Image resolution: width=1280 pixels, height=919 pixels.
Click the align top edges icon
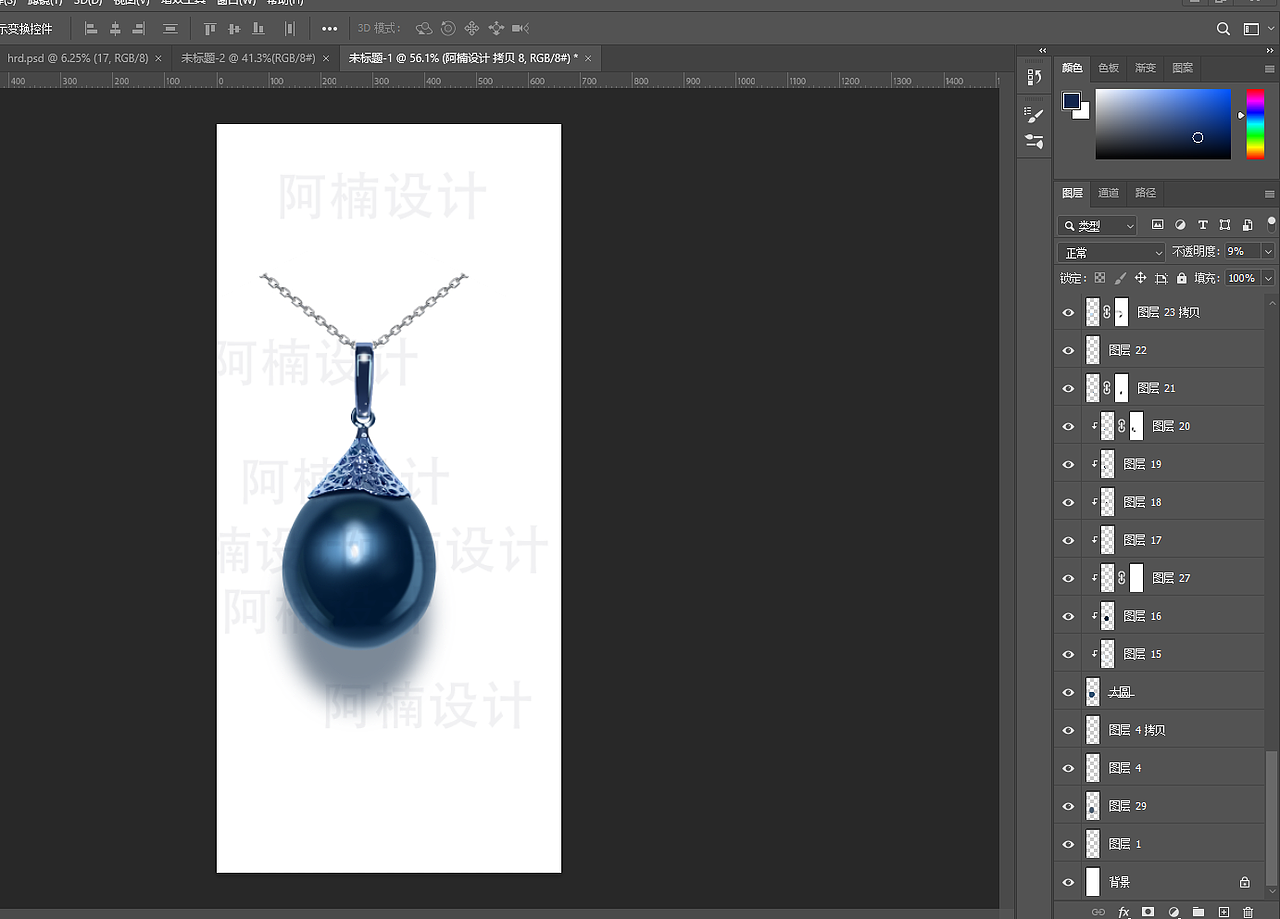210,29
